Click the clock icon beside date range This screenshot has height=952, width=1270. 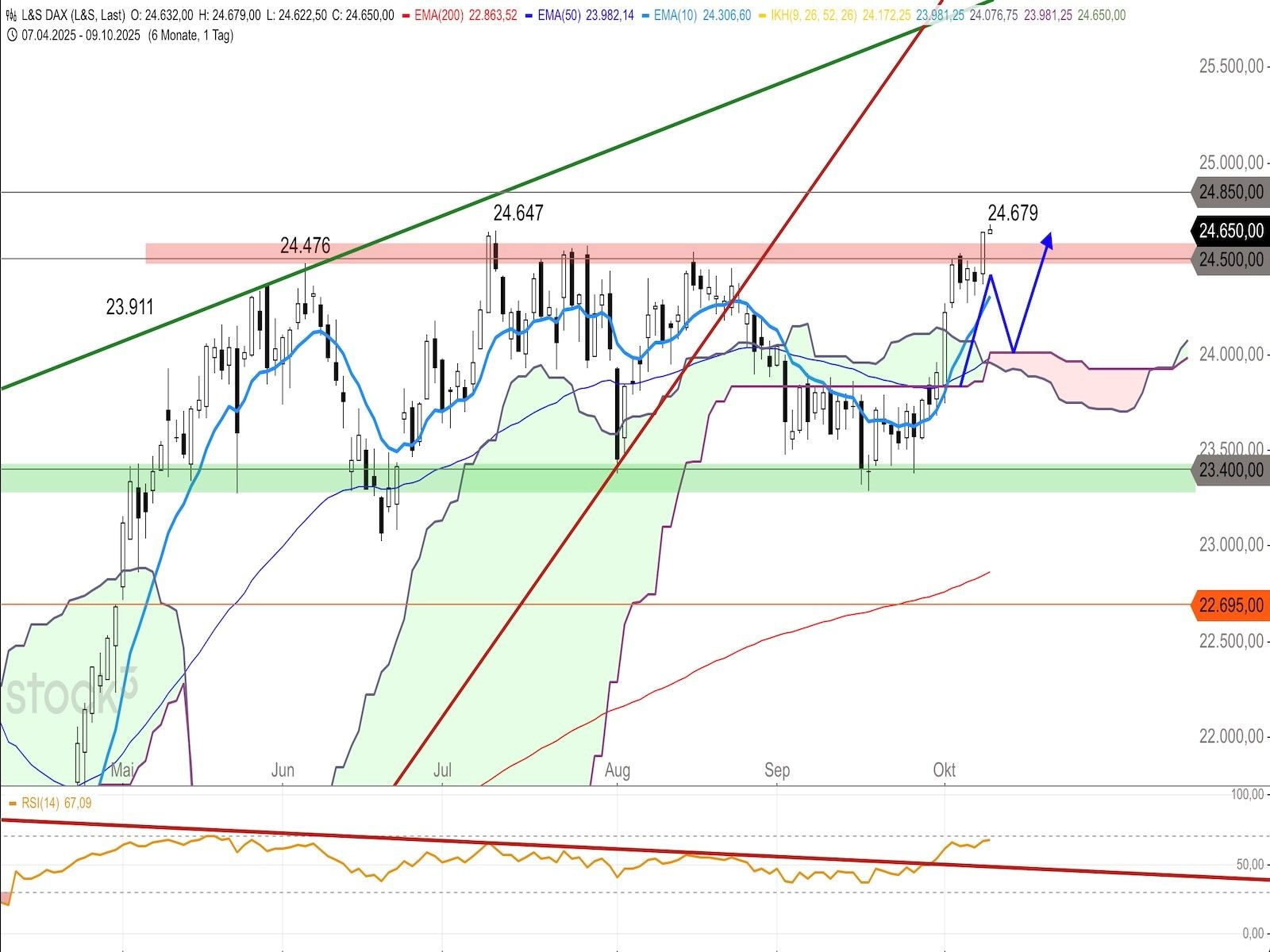pyautogui.click(x=12, y=35)
